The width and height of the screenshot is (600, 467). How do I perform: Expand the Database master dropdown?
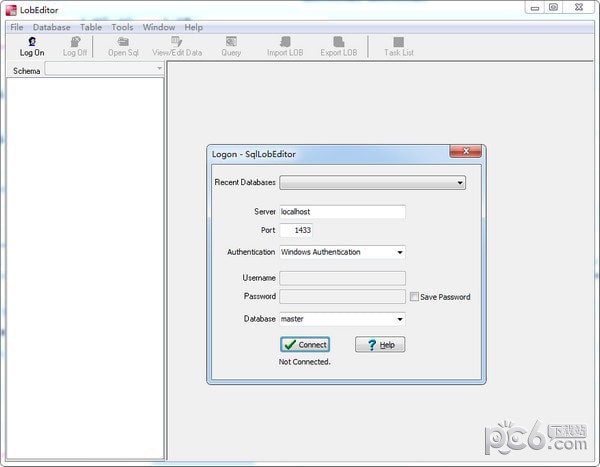(x=399, y=319)
